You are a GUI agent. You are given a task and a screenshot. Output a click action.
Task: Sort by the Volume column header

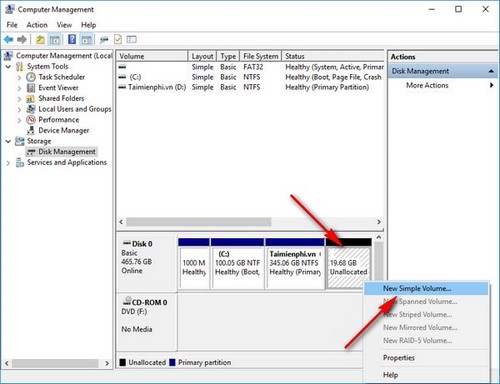tap(152, 56)
